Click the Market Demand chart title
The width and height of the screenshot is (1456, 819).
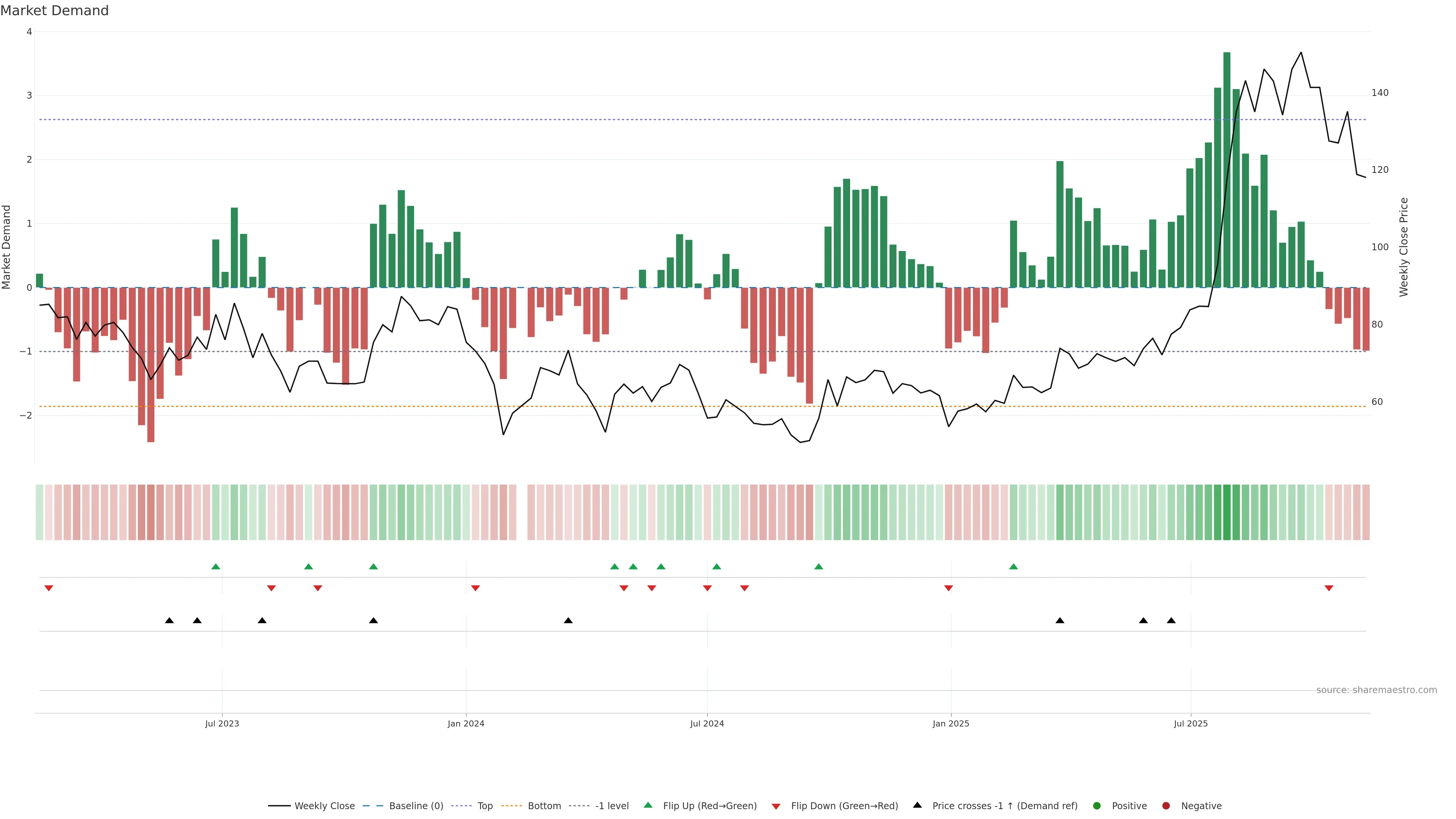tap(54, 11)
